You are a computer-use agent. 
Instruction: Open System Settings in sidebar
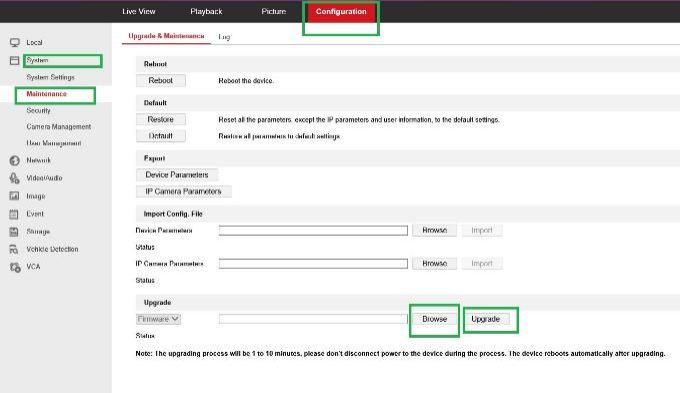point(50,77)
